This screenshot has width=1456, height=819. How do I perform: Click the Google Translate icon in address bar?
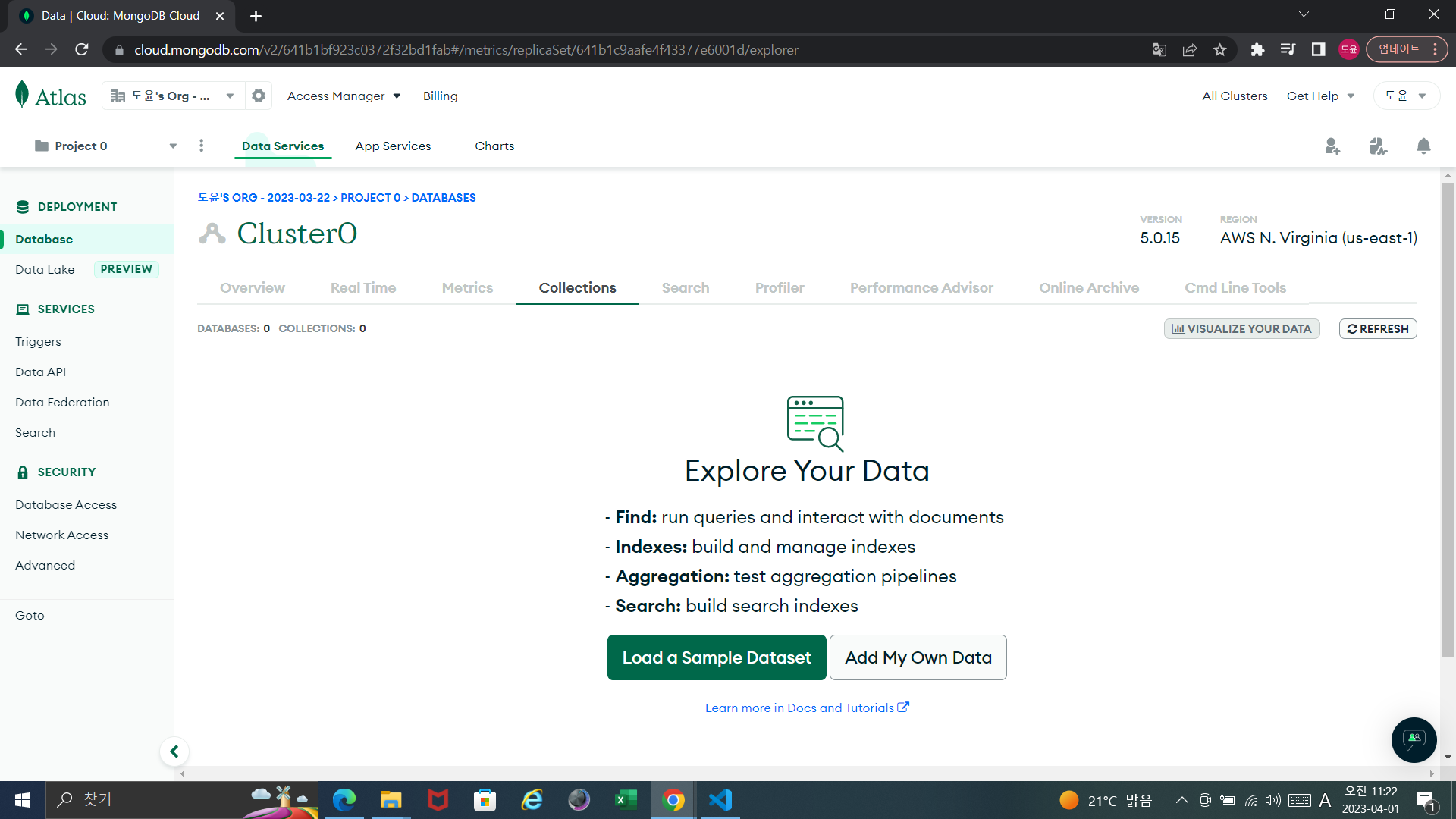coord(1159,50)
